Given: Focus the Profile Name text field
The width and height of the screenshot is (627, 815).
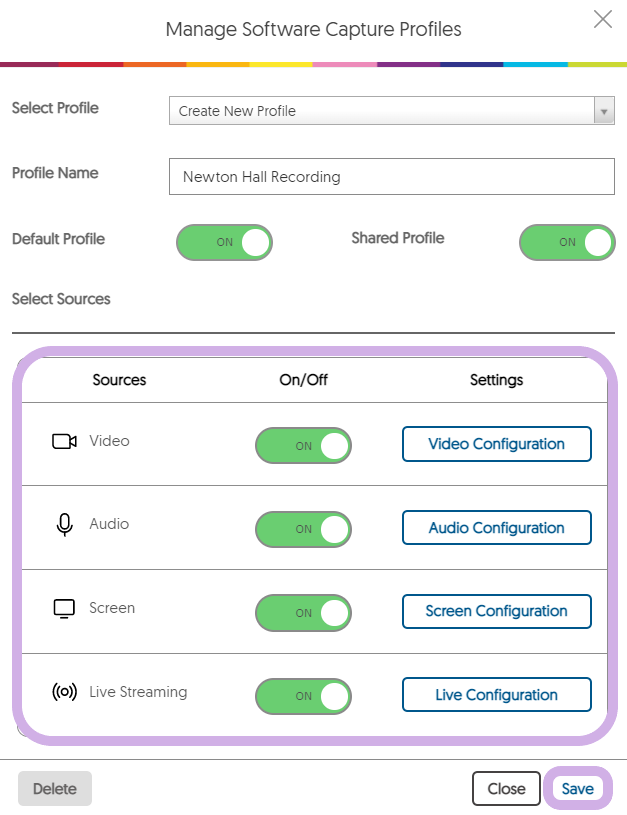Looking at the screenshot, I should [391, 177].
